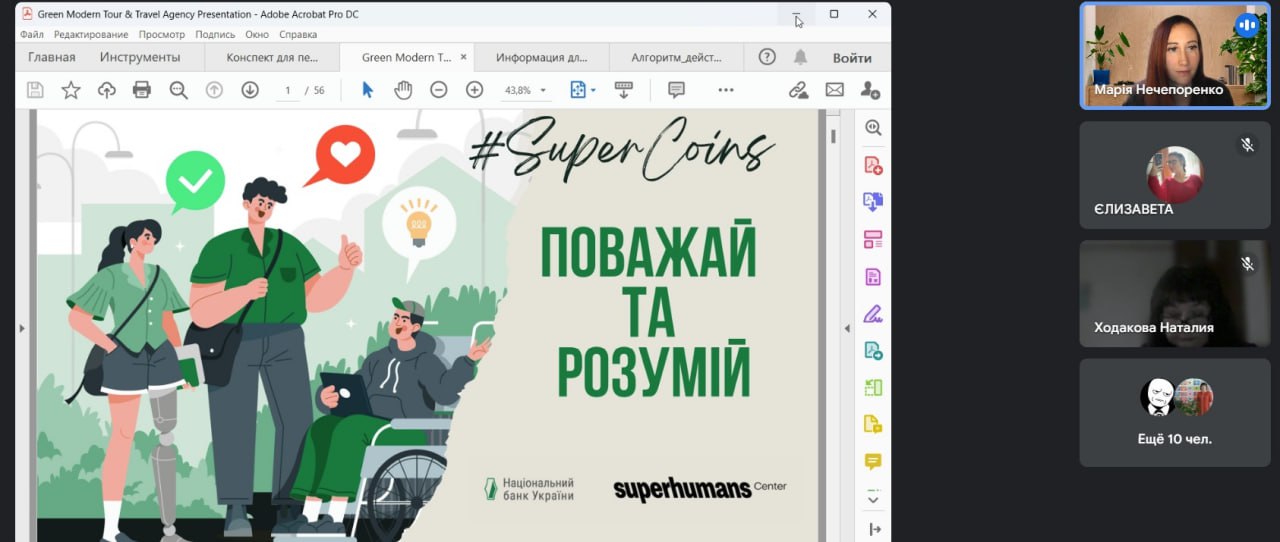The width and height of the screenshot is (1280, 542).
Task: Click the page number input field
Action: [x=288, y=90]
